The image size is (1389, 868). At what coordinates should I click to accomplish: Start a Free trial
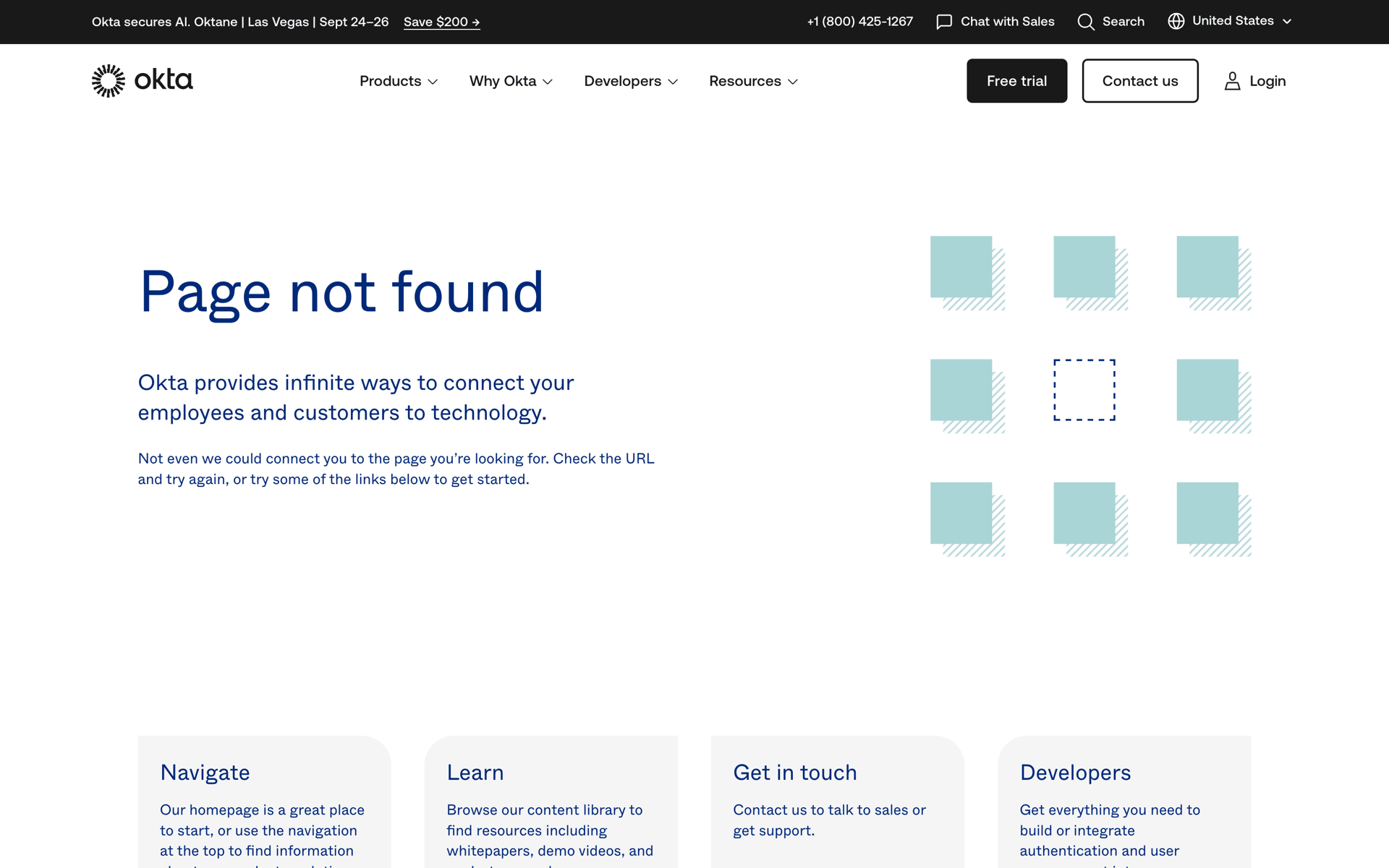click(x=1016, y=81)
